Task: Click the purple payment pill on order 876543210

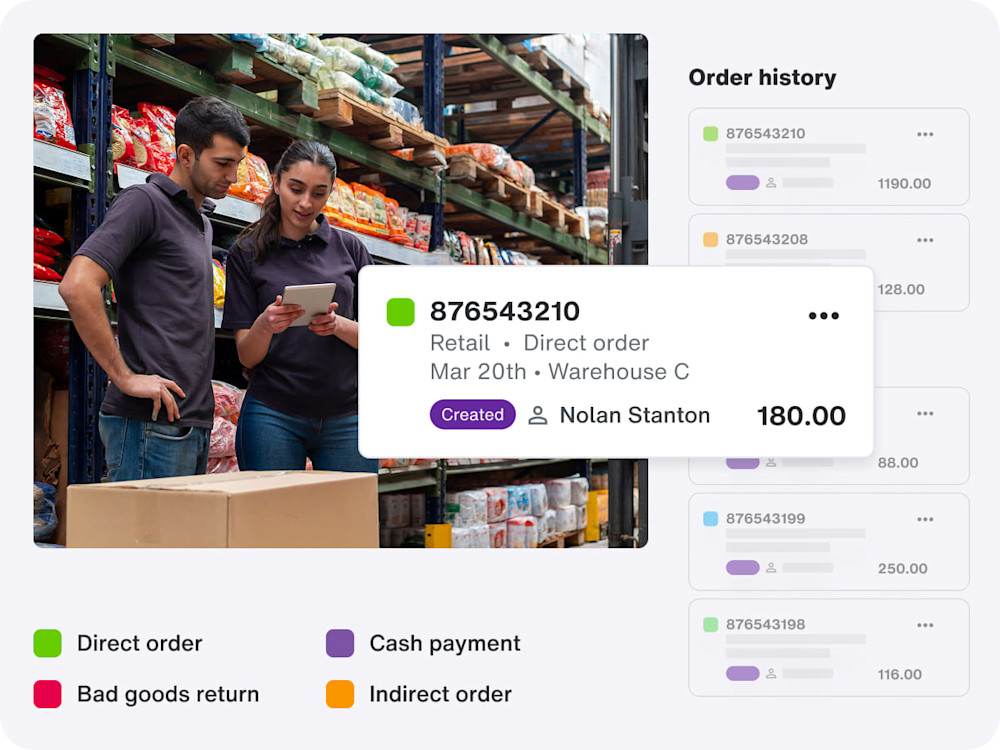Action: click(744, 181)
